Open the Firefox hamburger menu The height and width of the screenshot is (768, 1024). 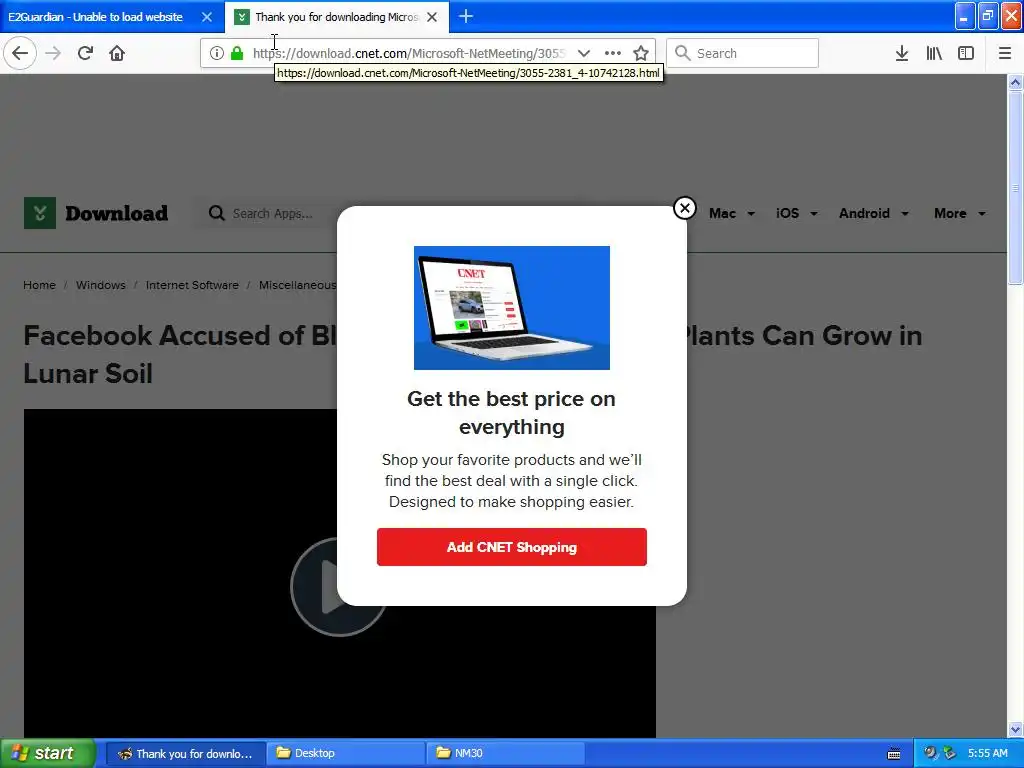click(1005, 53)
